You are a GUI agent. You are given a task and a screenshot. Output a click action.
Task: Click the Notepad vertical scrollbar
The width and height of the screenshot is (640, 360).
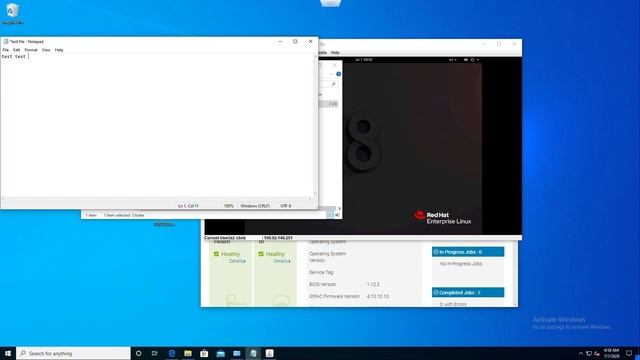click(316, 125)
